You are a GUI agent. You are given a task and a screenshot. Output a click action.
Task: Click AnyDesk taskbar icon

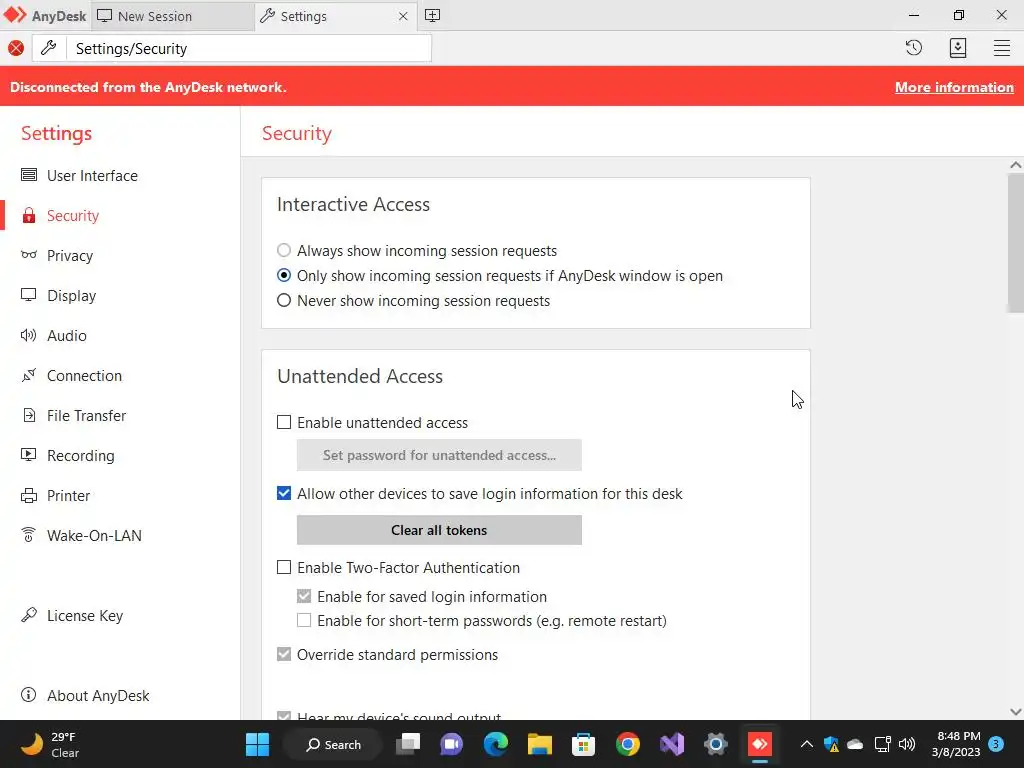pyautogui.click(x=760, y=744)
